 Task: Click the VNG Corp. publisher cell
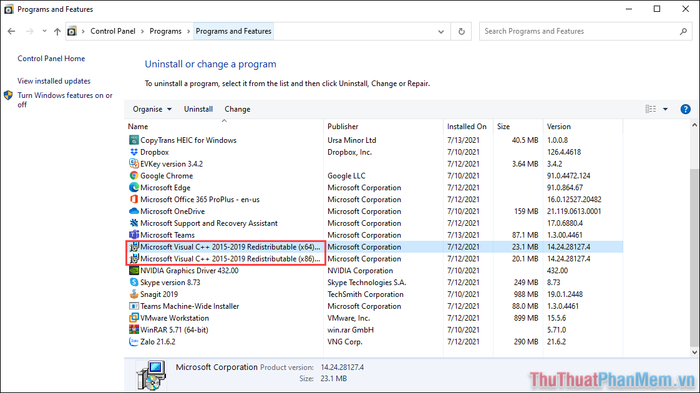(x=345, y=342)
